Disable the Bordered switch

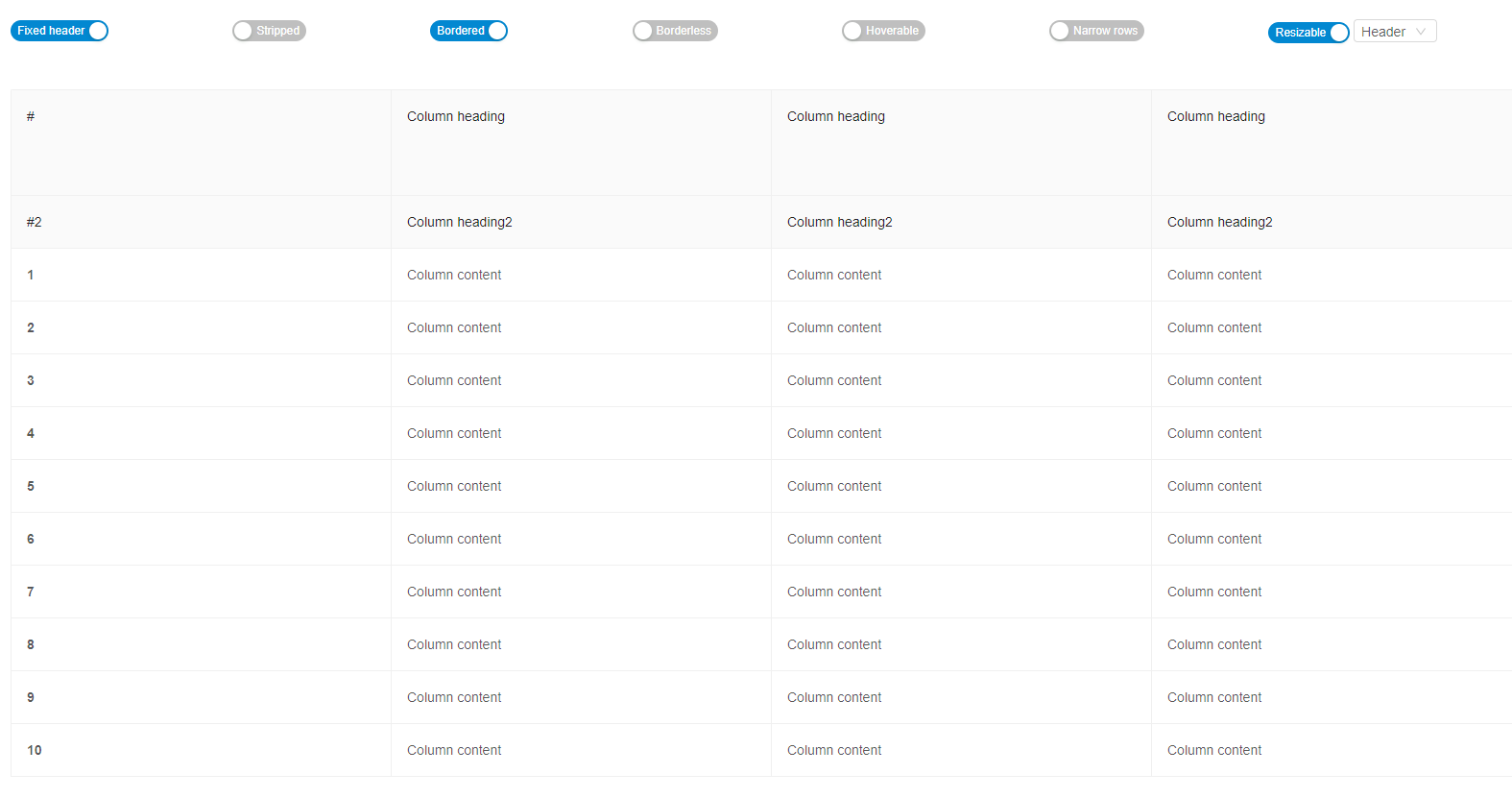[x=468, y=31]
